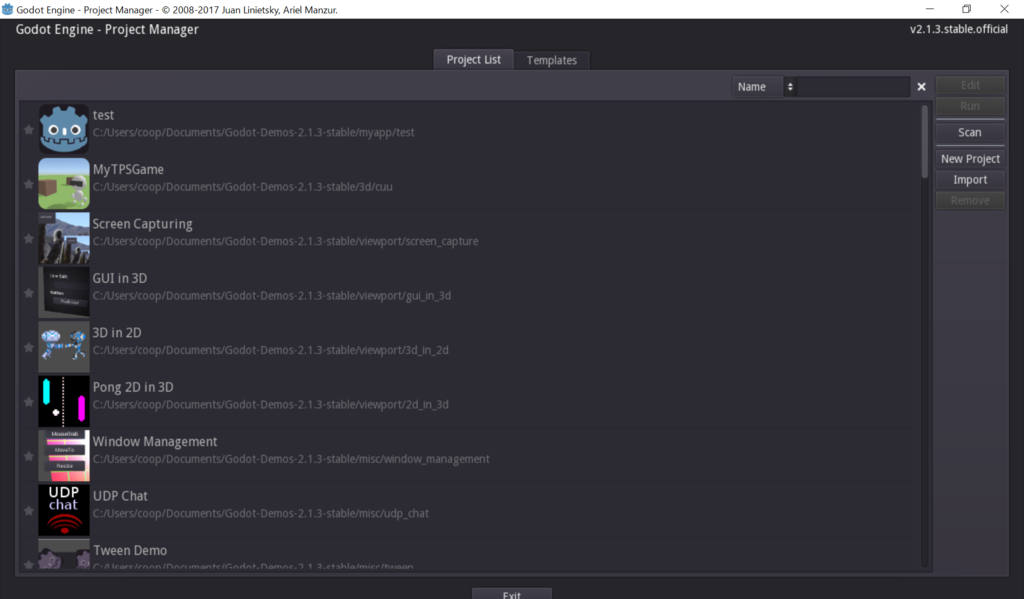Click the GUI in 3D project icon
1024x599 pixels.
(x=64, y=292)
